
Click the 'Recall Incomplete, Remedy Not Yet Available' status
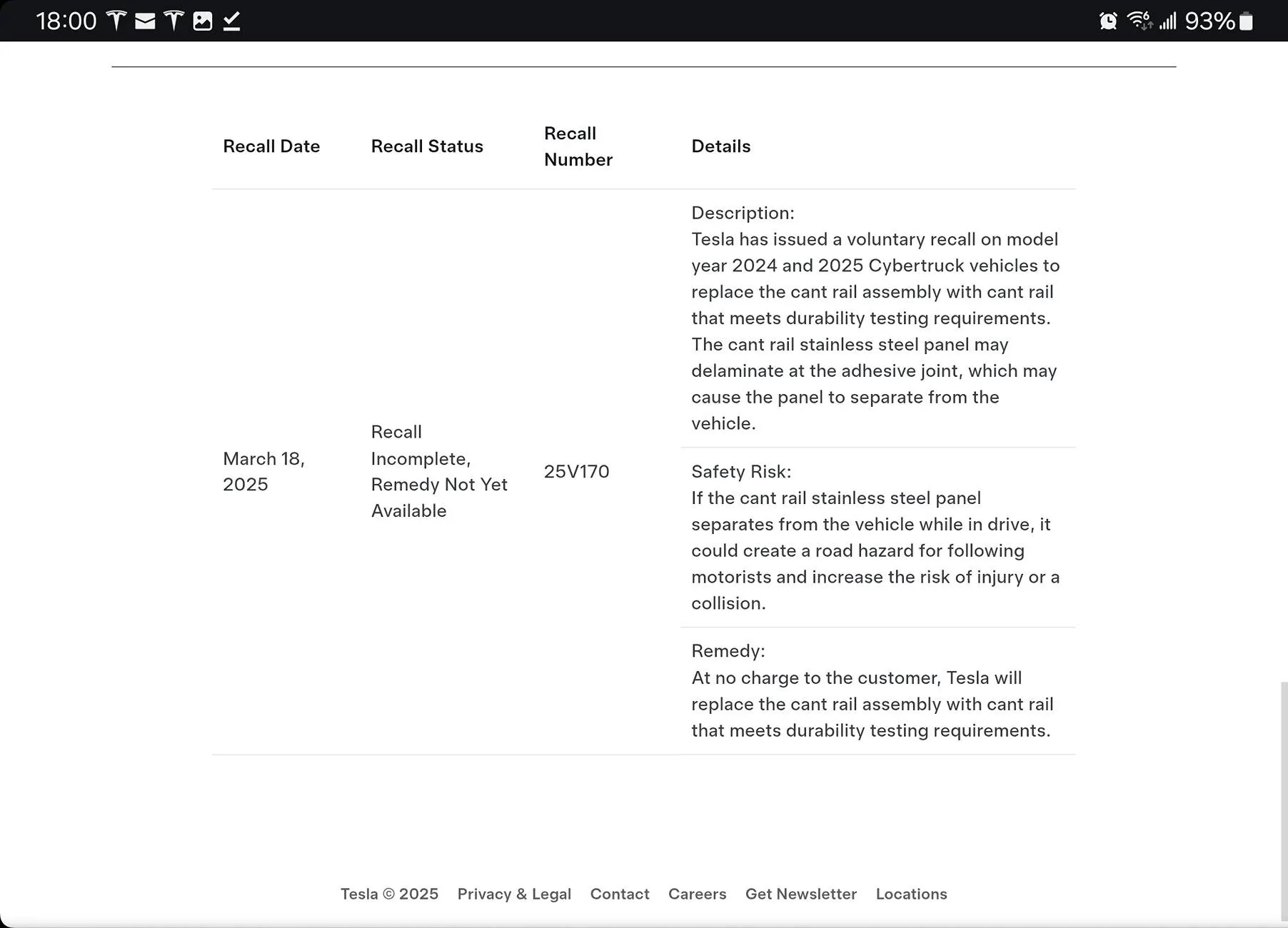pos(439,471)
